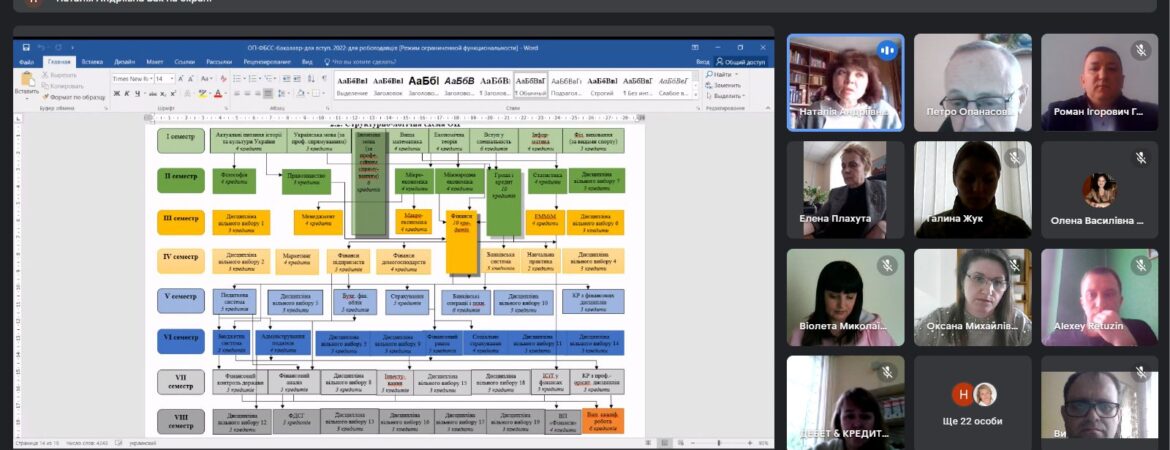
Task: Open the font name Times New Roman dropdown
Action: click(x=151, y=79)
